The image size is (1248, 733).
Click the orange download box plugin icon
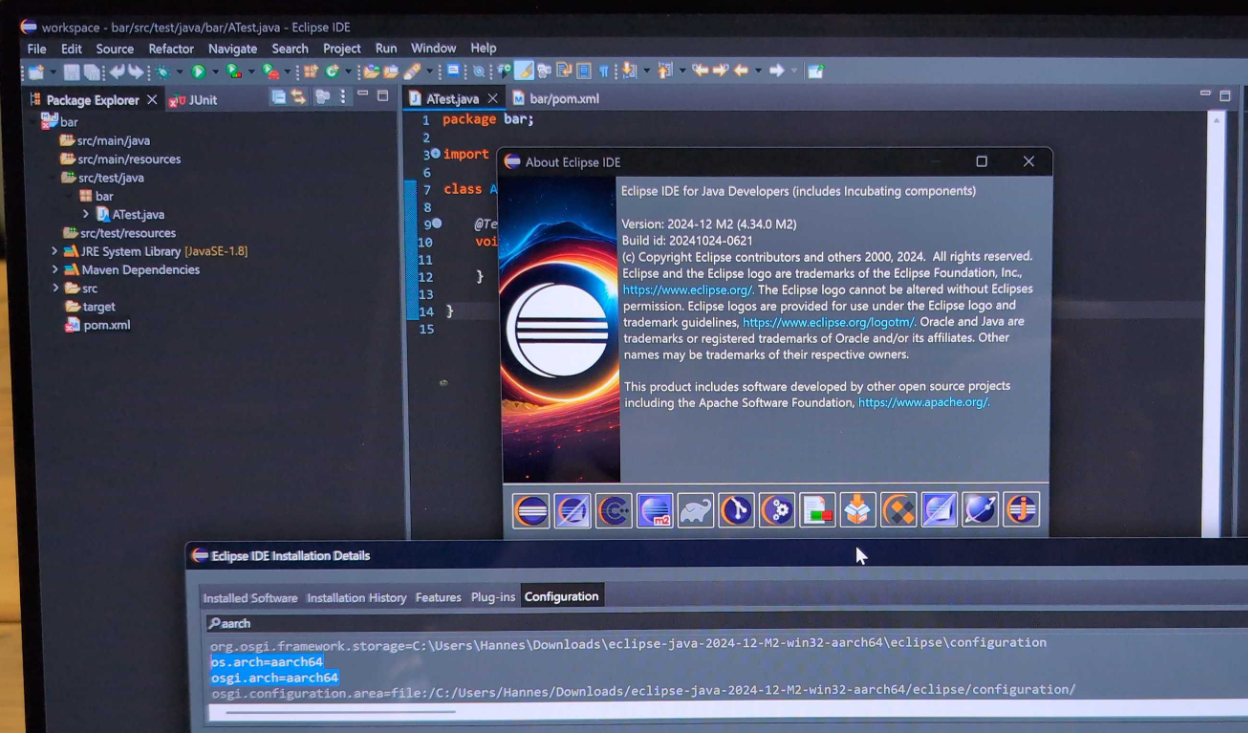pos(858,510)
